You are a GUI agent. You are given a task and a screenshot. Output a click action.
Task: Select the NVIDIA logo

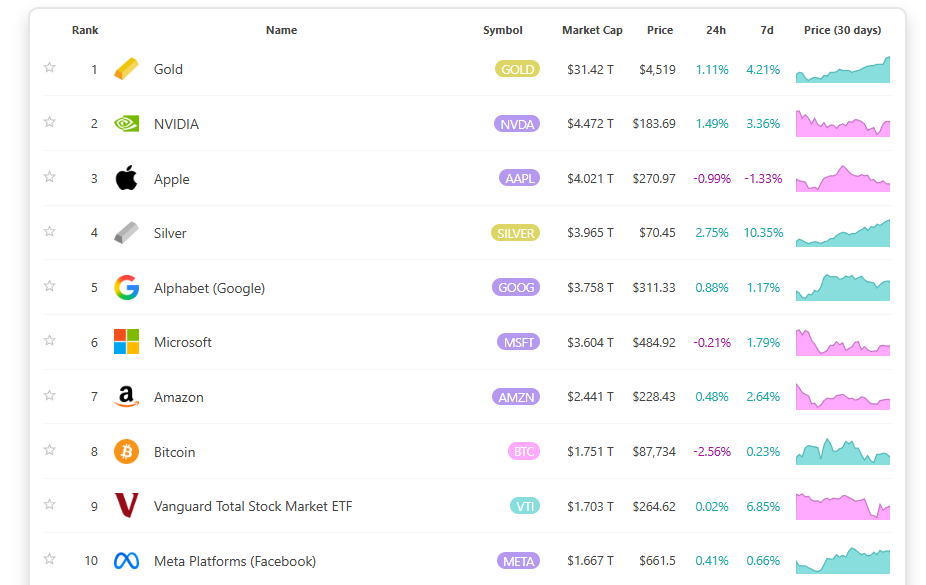pos(125,123)
